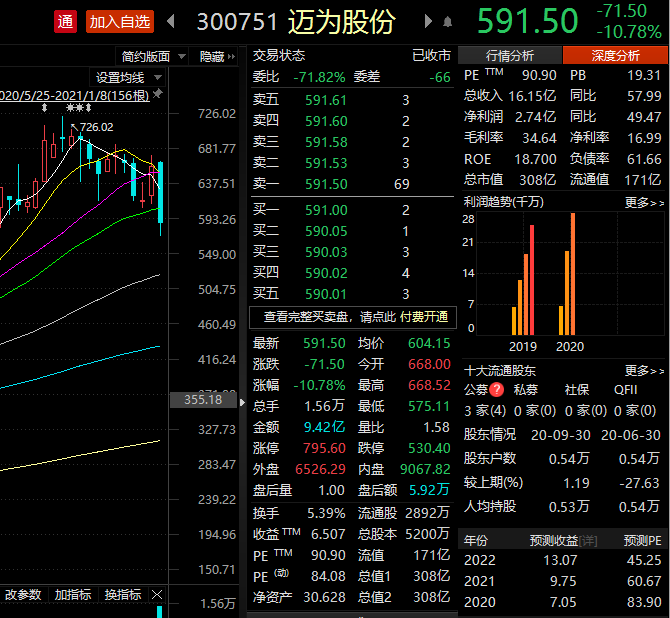The height and width of the screenshot is (618, 670).
Task: Select the 卖五 591.61 ask row
Action: 353,100
